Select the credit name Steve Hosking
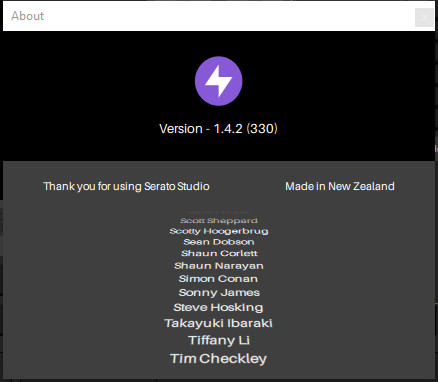The height and width of the screenshot is (382, 438). coord(218,307)
